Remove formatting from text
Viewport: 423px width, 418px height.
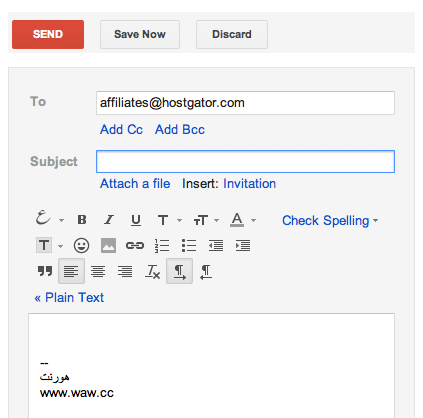[152, 272]
